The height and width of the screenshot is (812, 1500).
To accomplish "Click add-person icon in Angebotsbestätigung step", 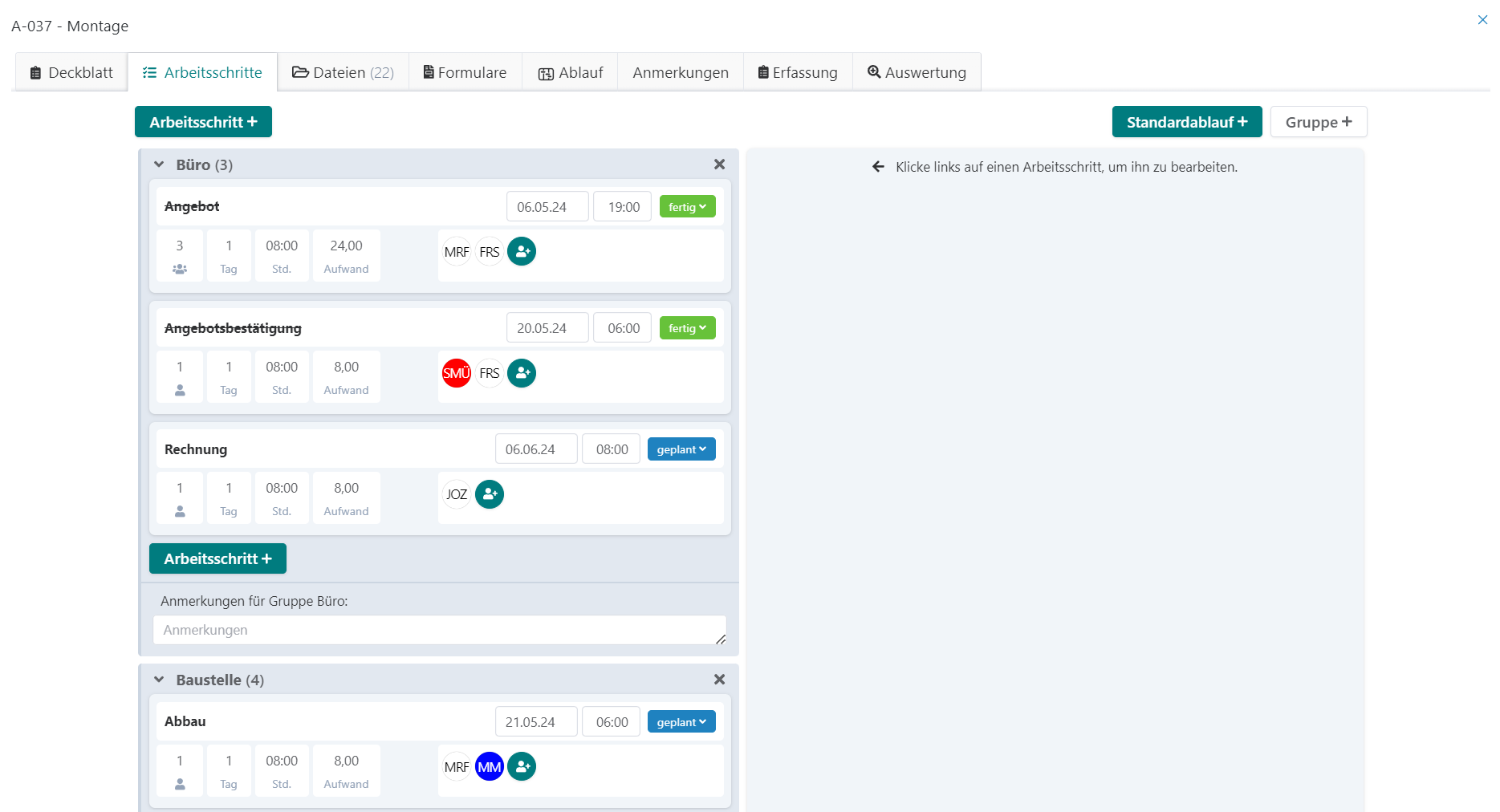I will (522, 373).
